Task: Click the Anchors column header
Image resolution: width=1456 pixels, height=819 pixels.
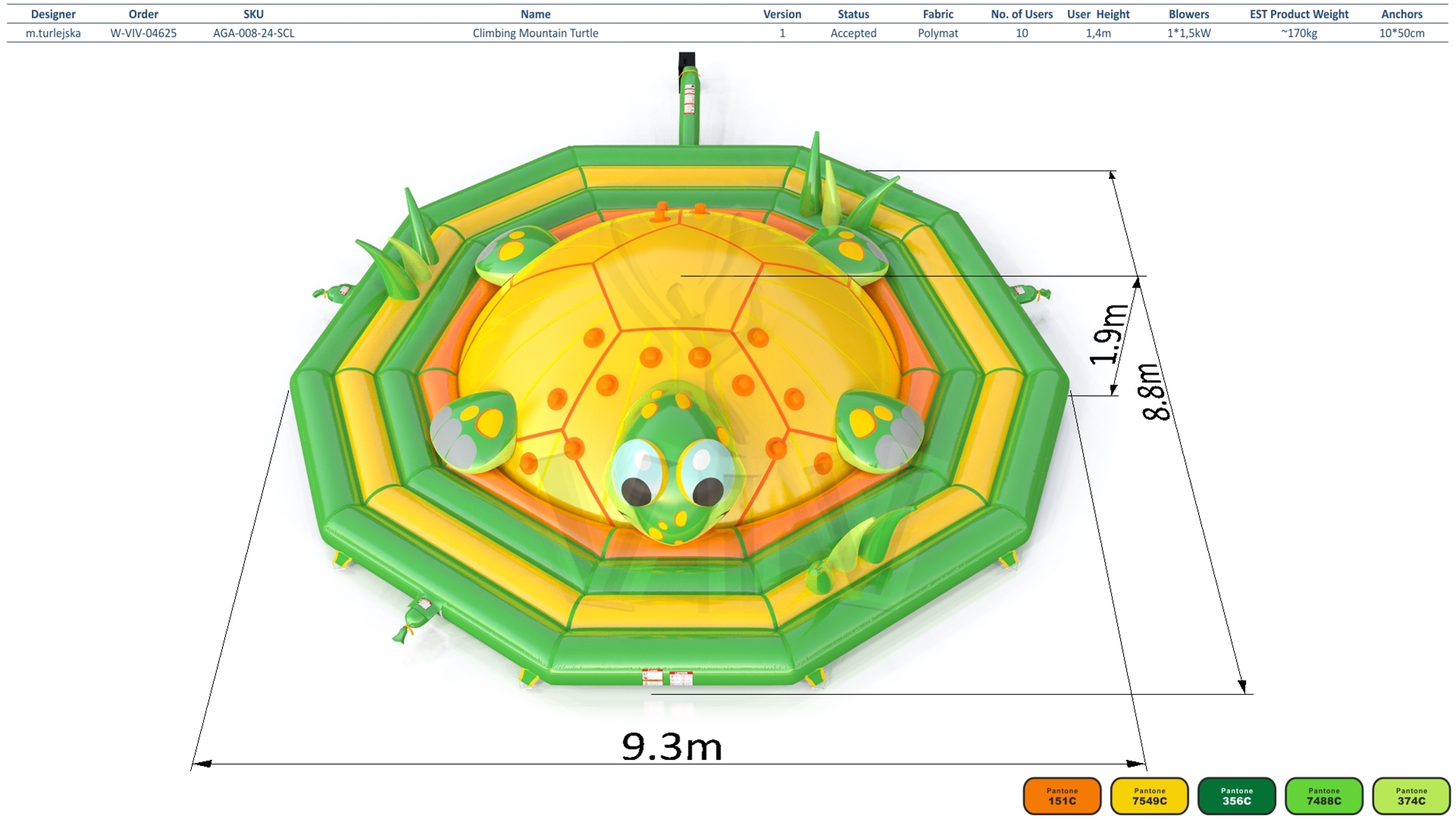Action: [1401, 14]
